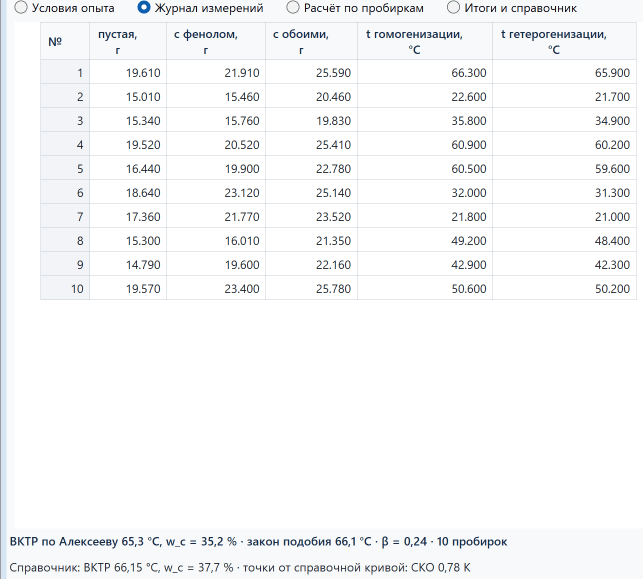Click the cell with value 19.830
This screenshot has height=579, width=643.
pos(311,121)
